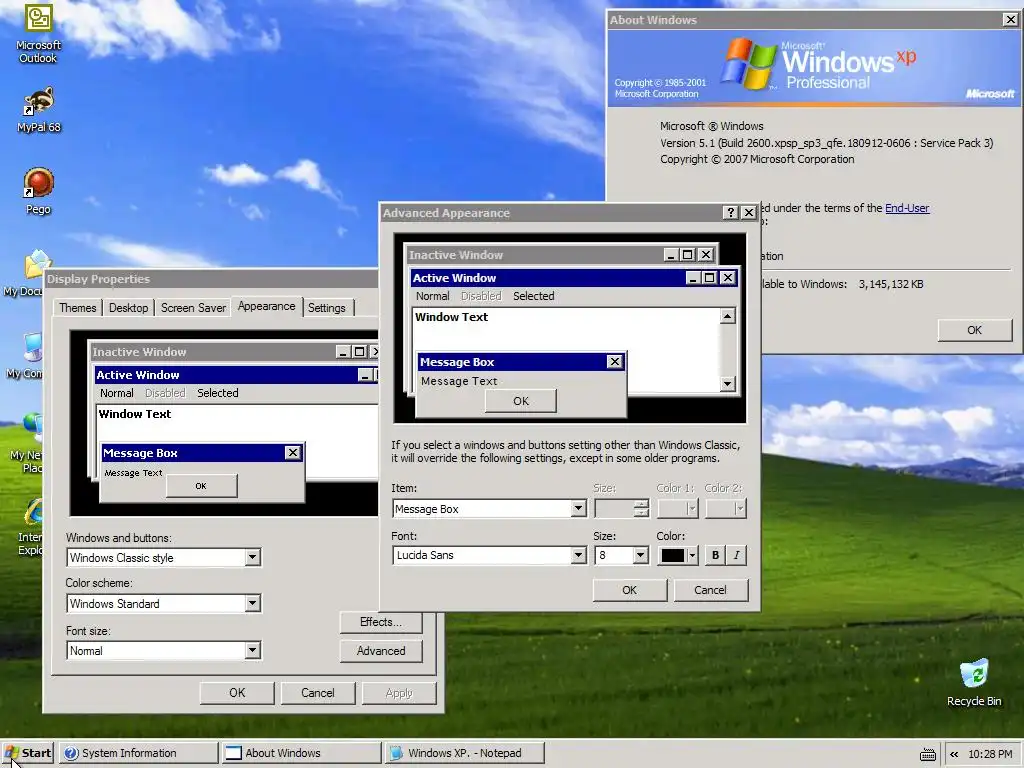The width and height of the screenshot is (1024, 768).
Task: Select the Recycle Bin desktop icon
Action: 974,682
